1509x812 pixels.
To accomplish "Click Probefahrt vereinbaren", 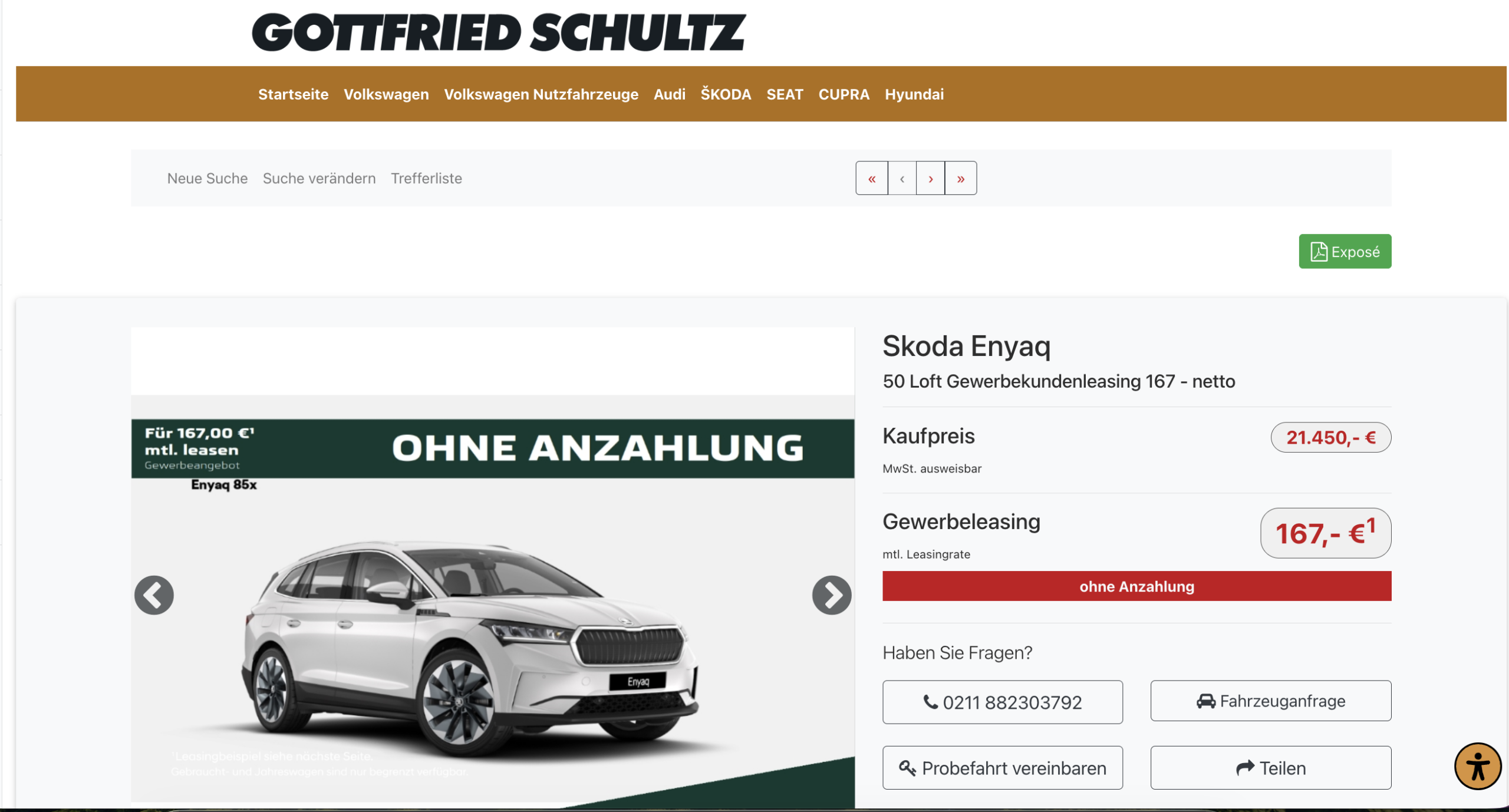I will (1002, 768).
